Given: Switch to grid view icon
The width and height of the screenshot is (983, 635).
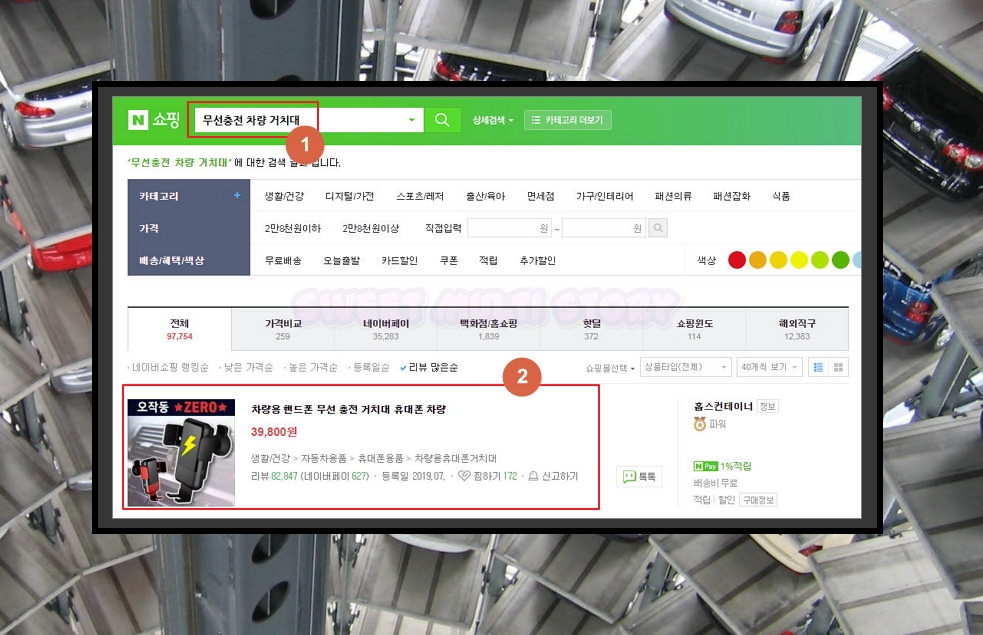Looking at the screenshot, I should click(838, 367).
